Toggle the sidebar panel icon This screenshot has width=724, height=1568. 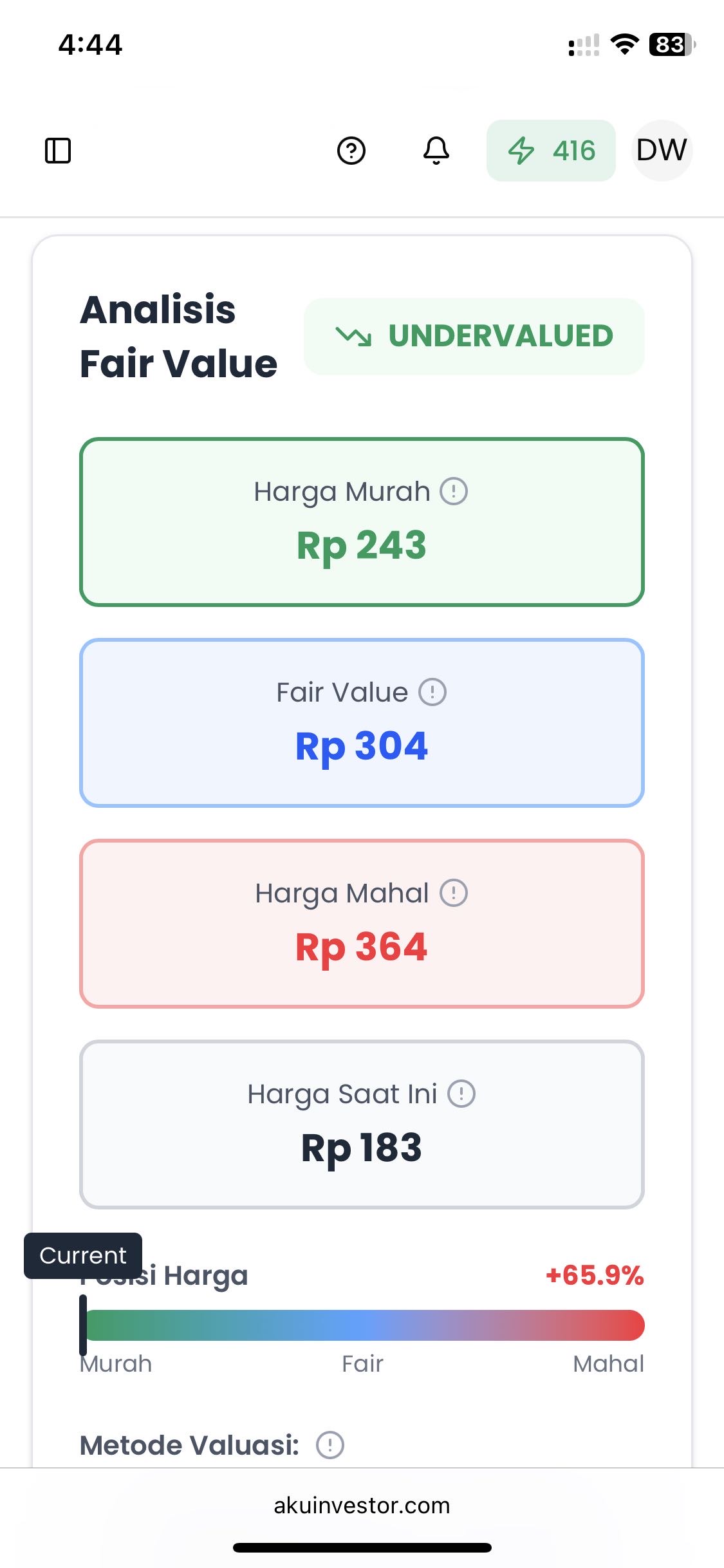coord(58,151)
